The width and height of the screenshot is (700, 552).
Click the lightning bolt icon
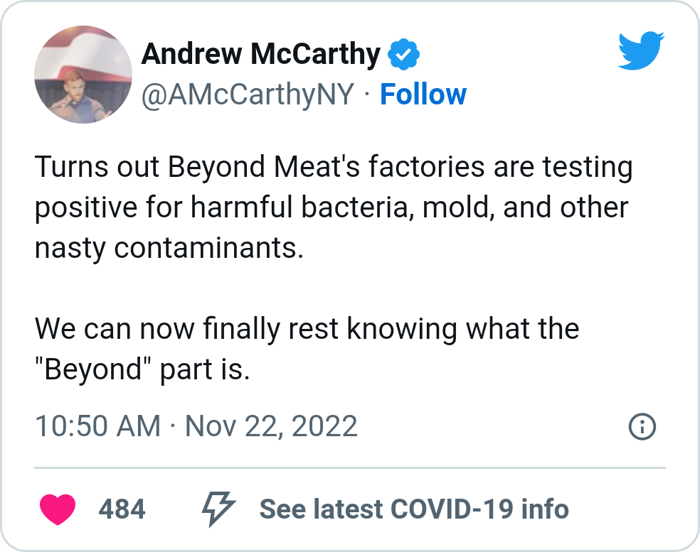[x=219, y=509]
